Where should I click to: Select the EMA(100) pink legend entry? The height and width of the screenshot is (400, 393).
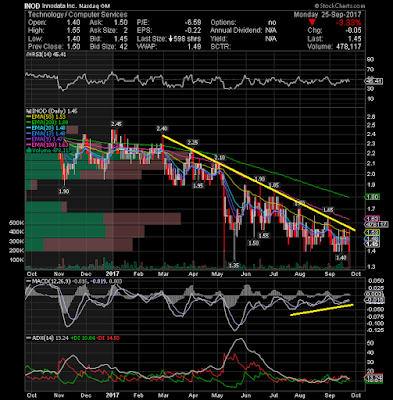(x=47, y=145)
